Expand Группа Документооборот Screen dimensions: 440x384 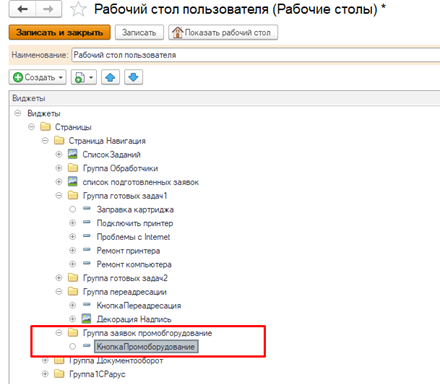click(x=45, y=360)
